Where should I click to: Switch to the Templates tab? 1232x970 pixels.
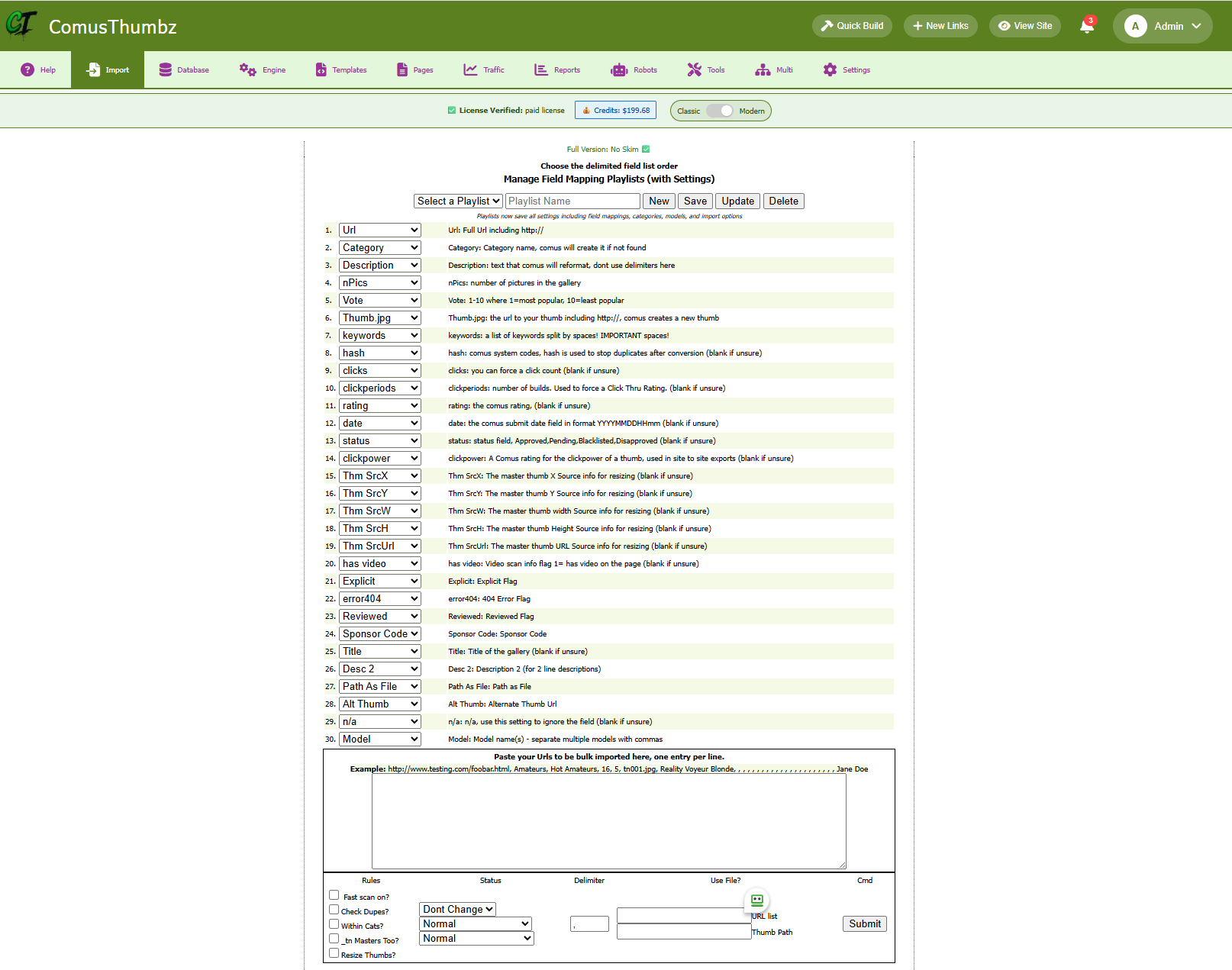click(341, 69)
